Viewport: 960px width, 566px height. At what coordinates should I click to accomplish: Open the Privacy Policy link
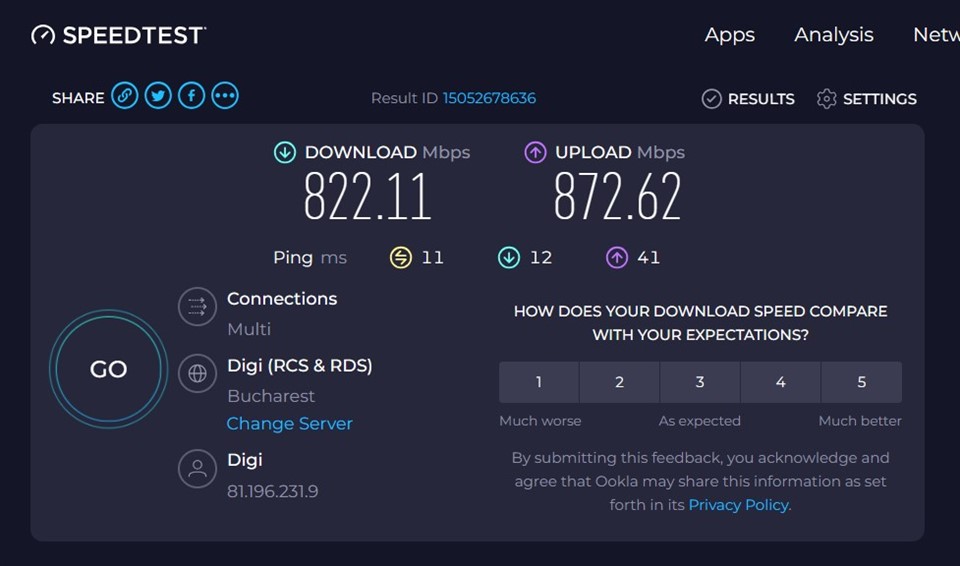[739, 505]
